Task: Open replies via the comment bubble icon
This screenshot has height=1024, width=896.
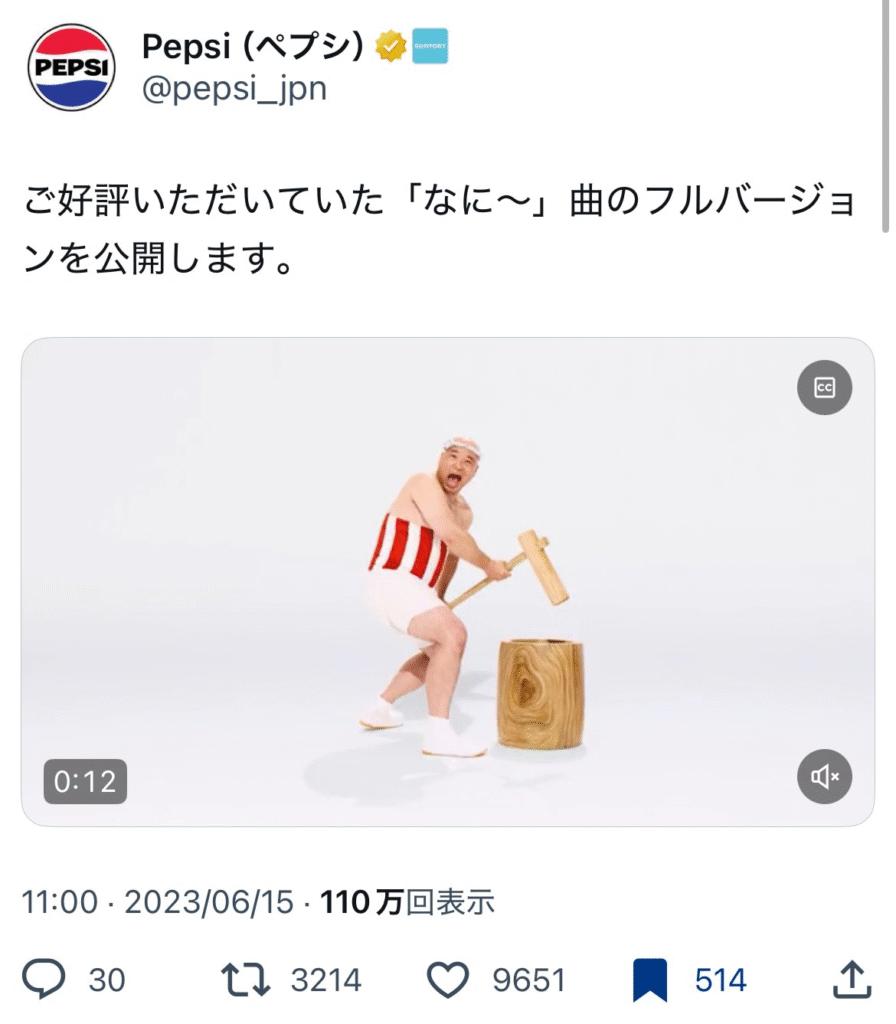Action: pyautogui.click(x=43, y=979)
